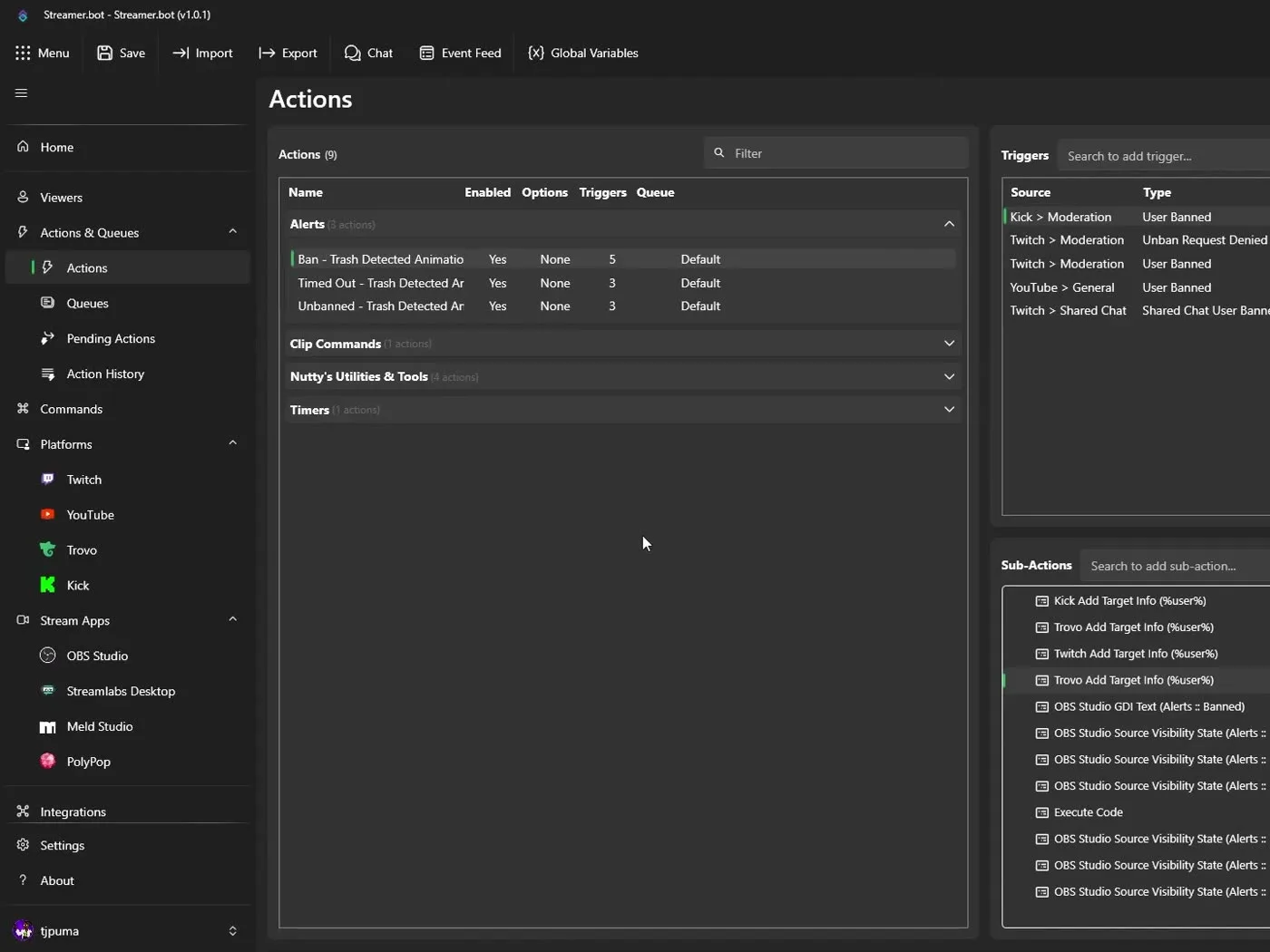Click the OBS Studio icon
The height and width of the screenshot is (952, 1270).
(x=48, y=656)
